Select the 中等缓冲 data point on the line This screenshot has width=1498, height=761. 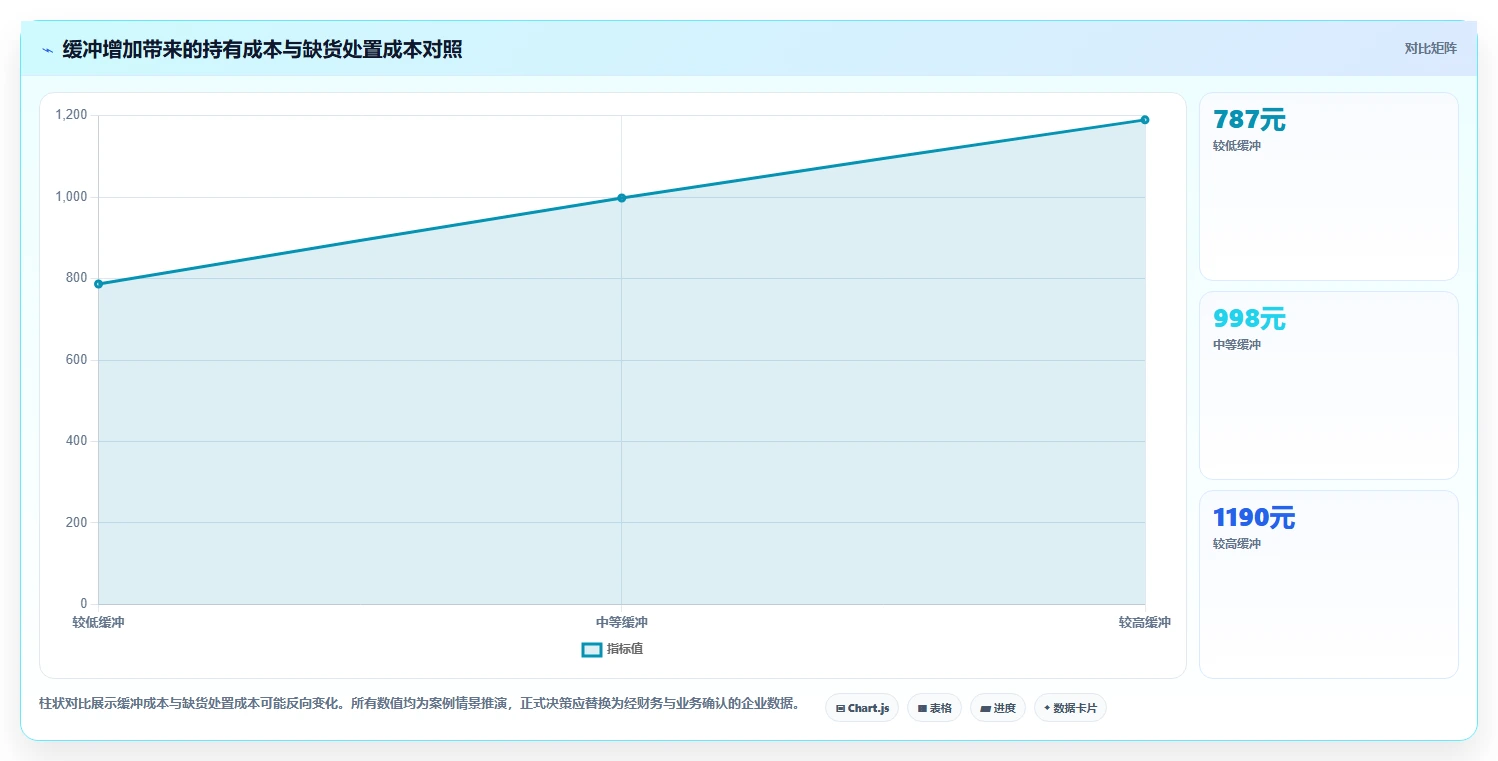[x=622, y=198]
